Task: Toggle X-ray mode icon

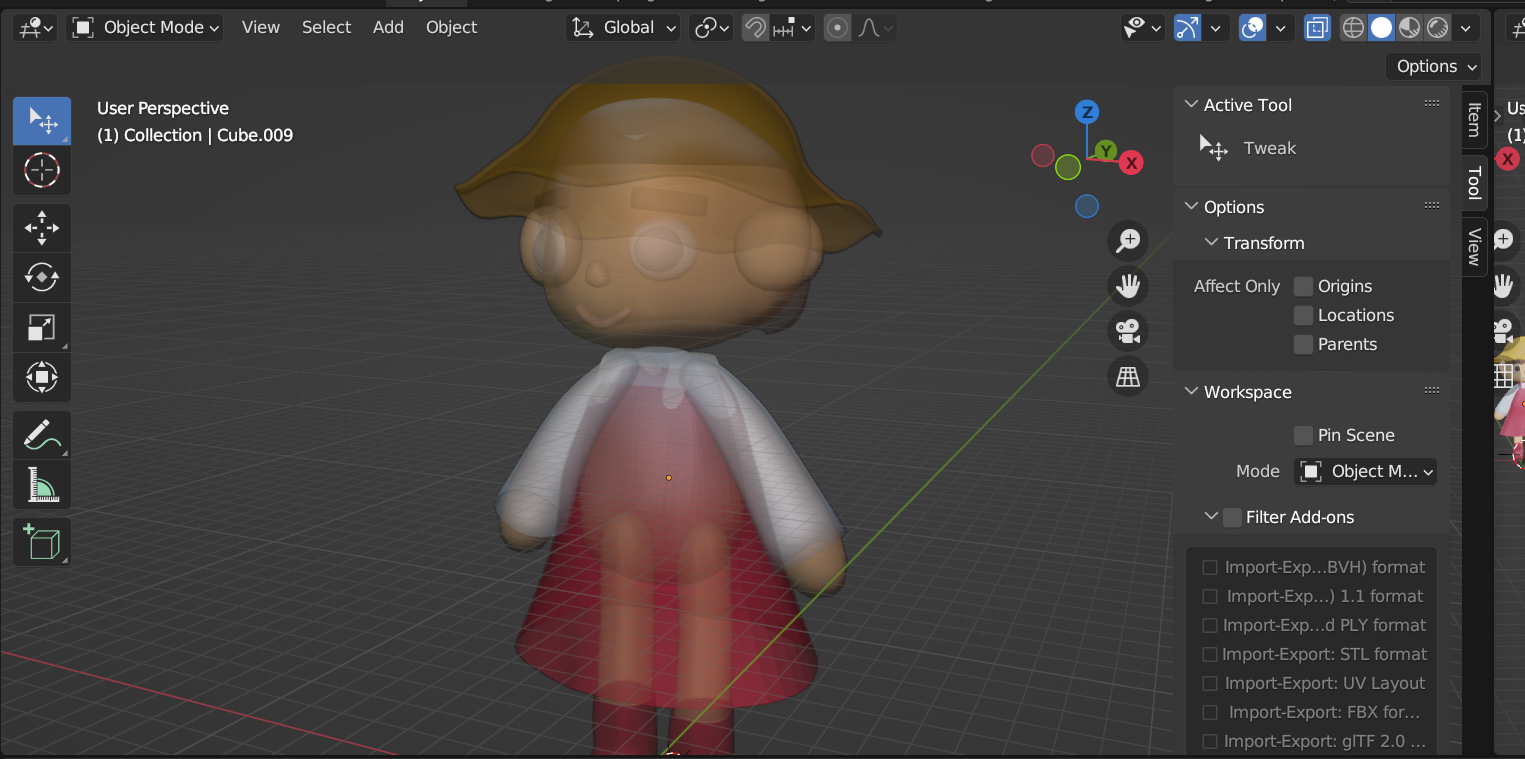Action: point(1318,28)
